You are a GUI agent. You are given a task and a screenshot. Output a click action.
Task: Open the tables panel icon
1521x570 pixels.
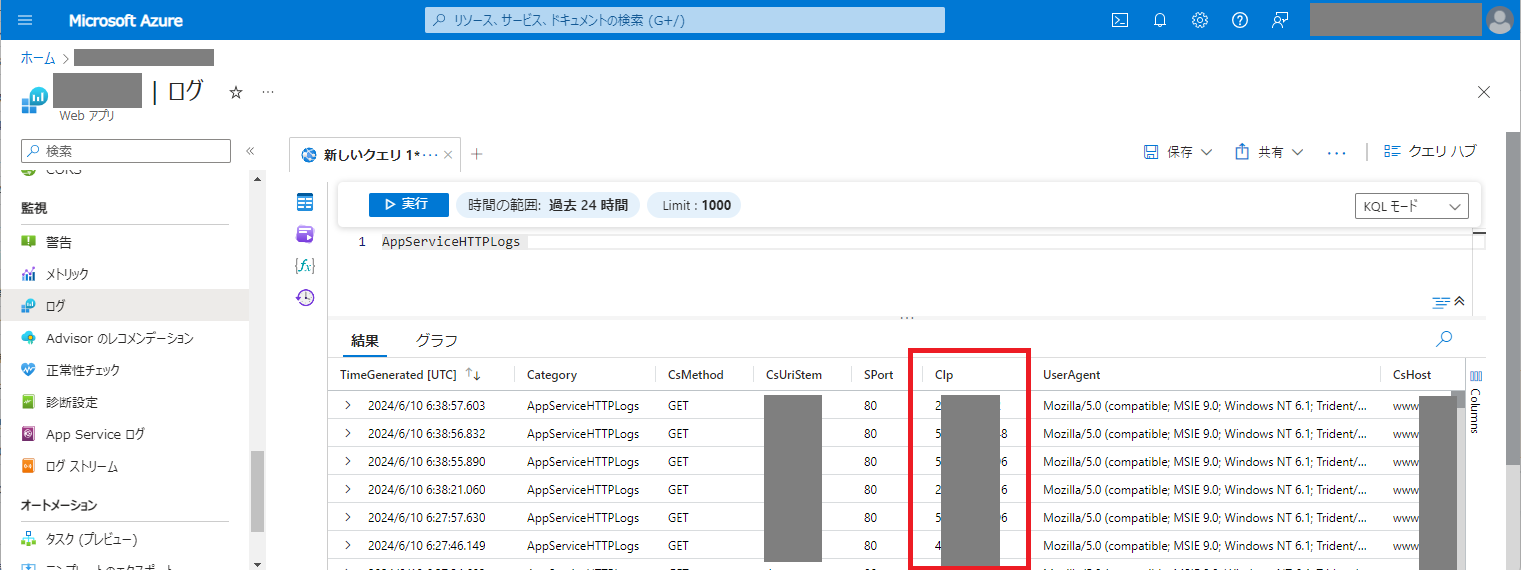tap(305, 203)
